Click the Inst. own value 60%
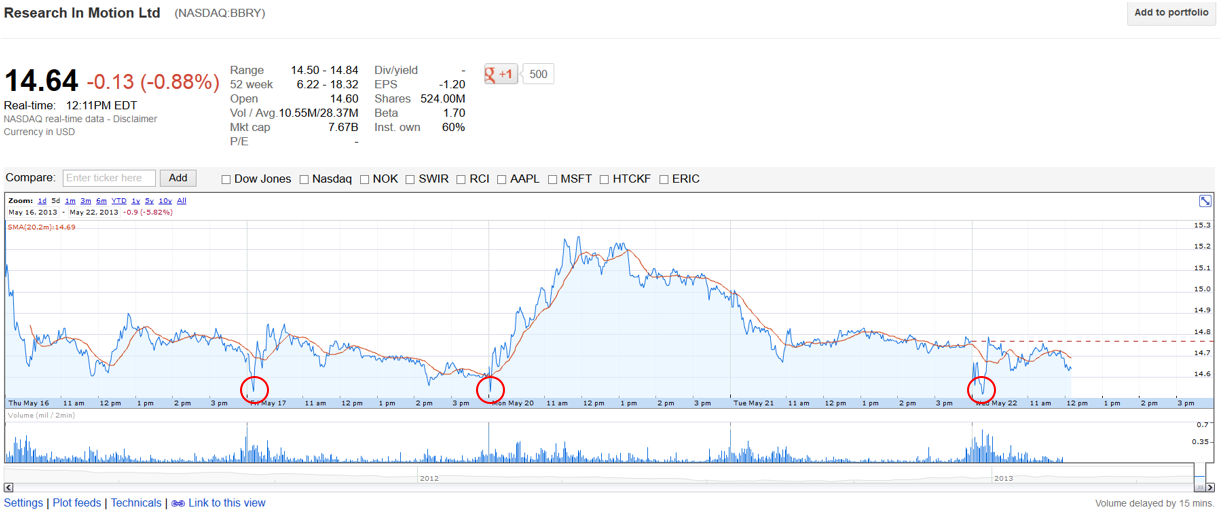The image size is (1228, 518). (453, 127)
